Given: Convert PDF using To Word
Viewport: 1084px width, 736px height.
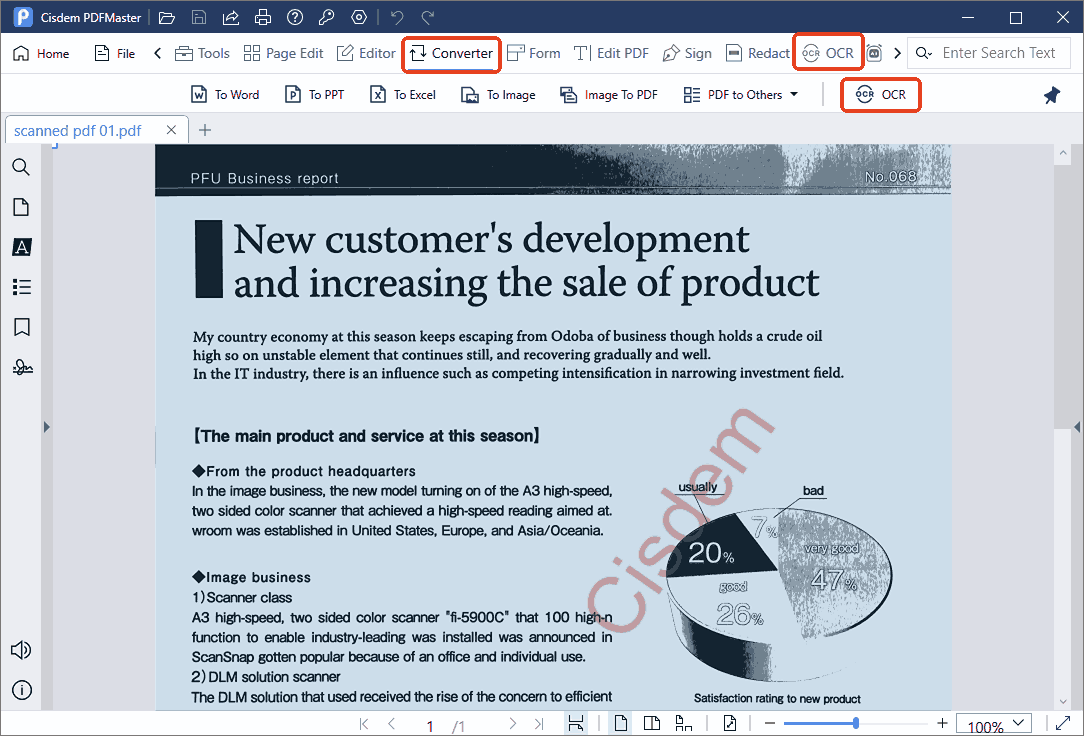Looking at the screenshot, I should (225, 95).
